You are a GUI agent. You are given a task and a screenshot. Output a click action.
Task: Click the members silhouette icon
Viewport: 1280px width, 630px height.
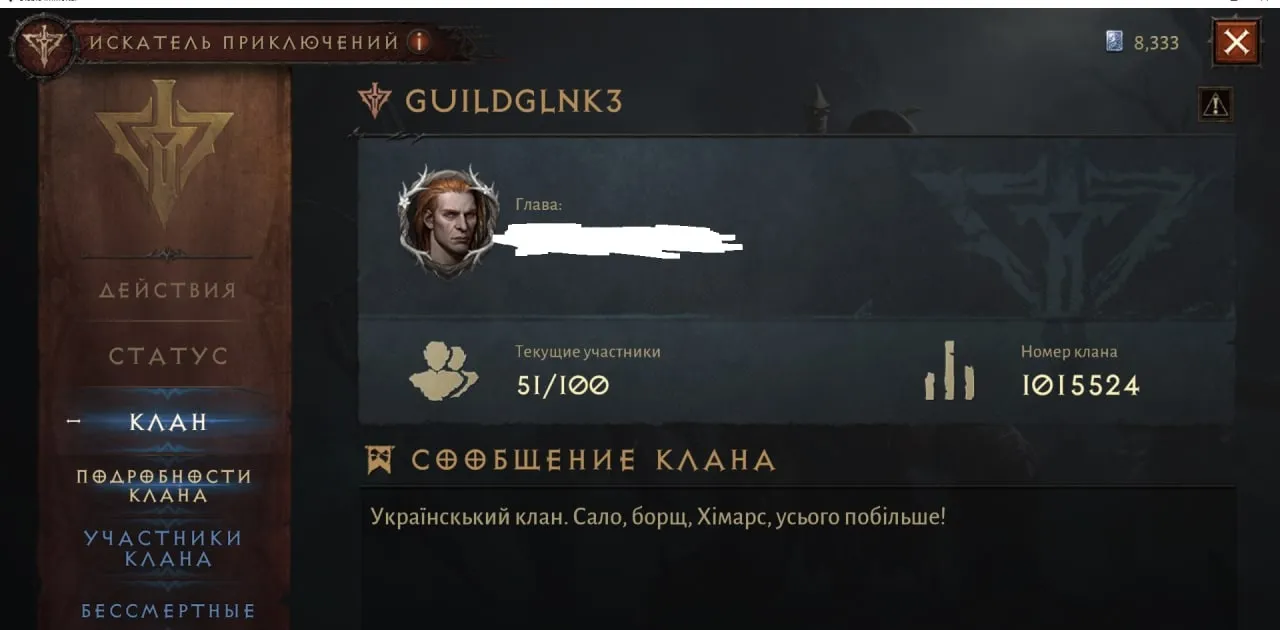coord(444,371)
